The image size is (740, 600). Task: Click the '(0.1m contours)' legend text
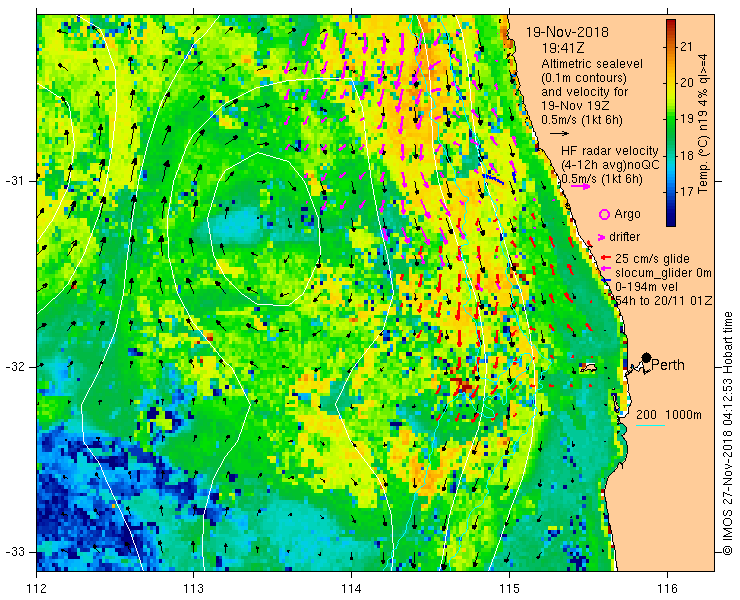tap(584, 77)
